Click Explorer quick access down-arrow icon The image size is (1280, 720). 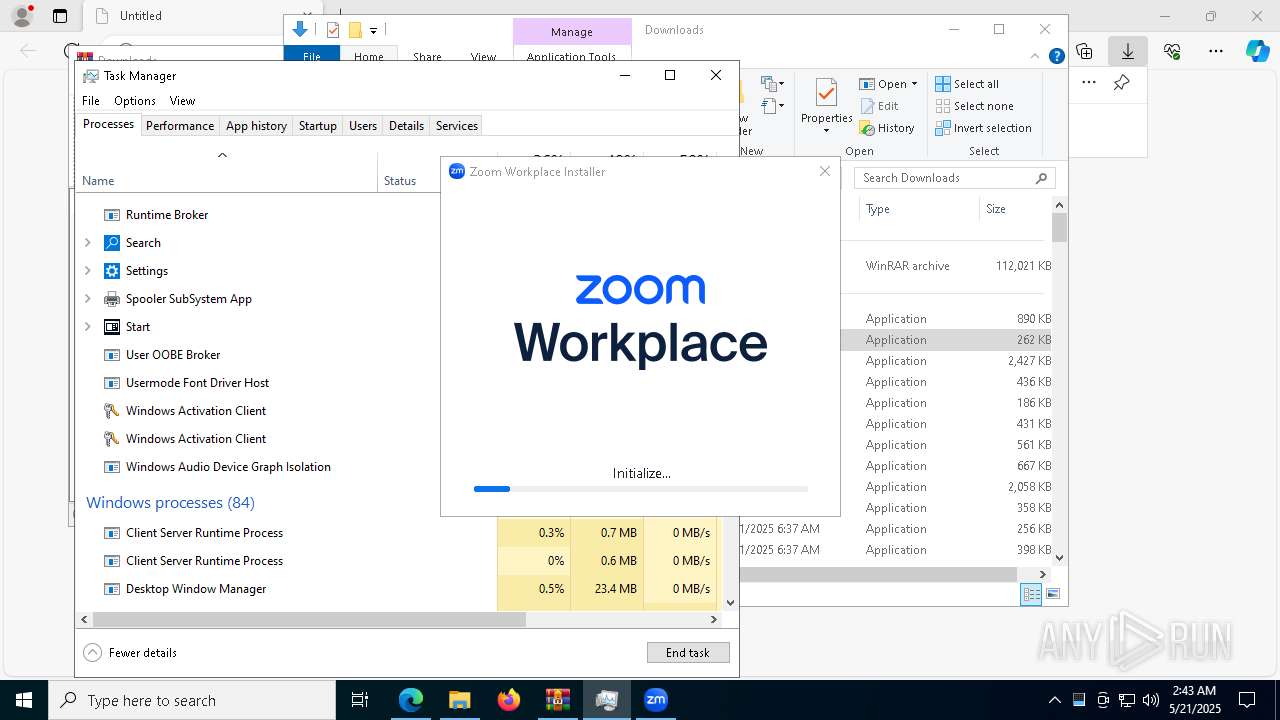point(300,30)
